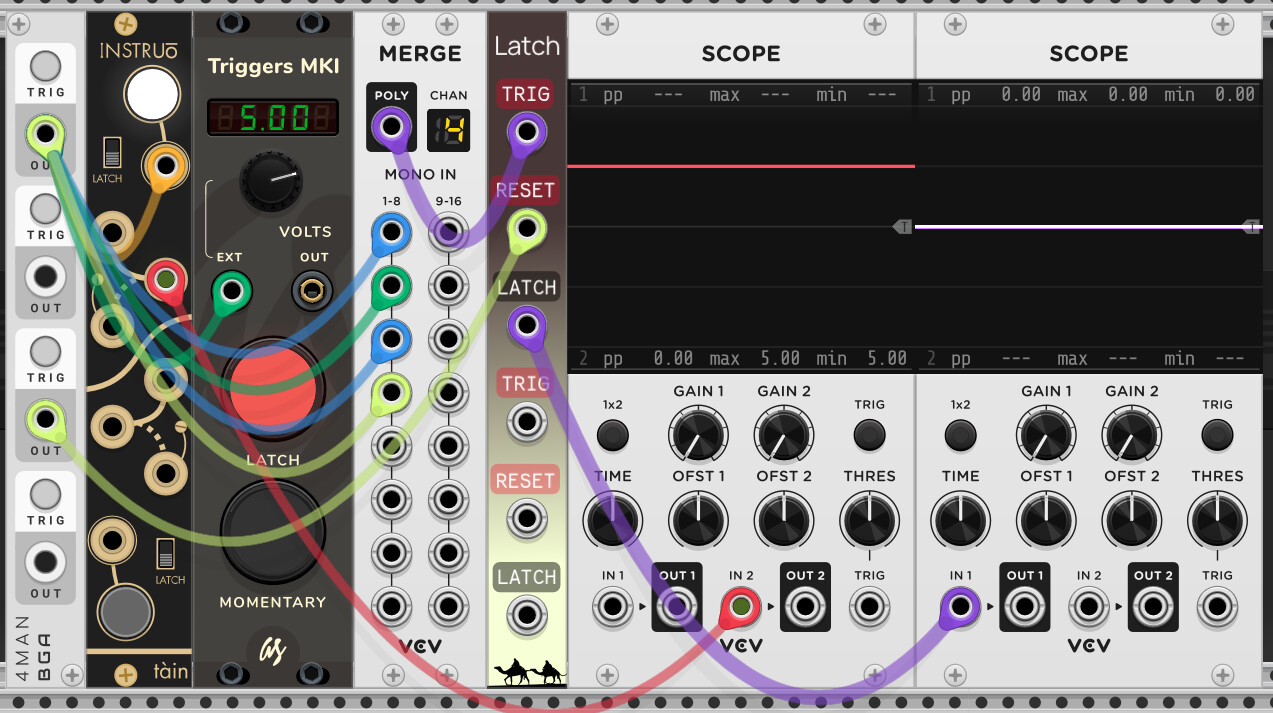This screenshot has width=1273, height=713.
Task: Click OUT 1 jack on the left SCOPE
Action: coord(677,606)
